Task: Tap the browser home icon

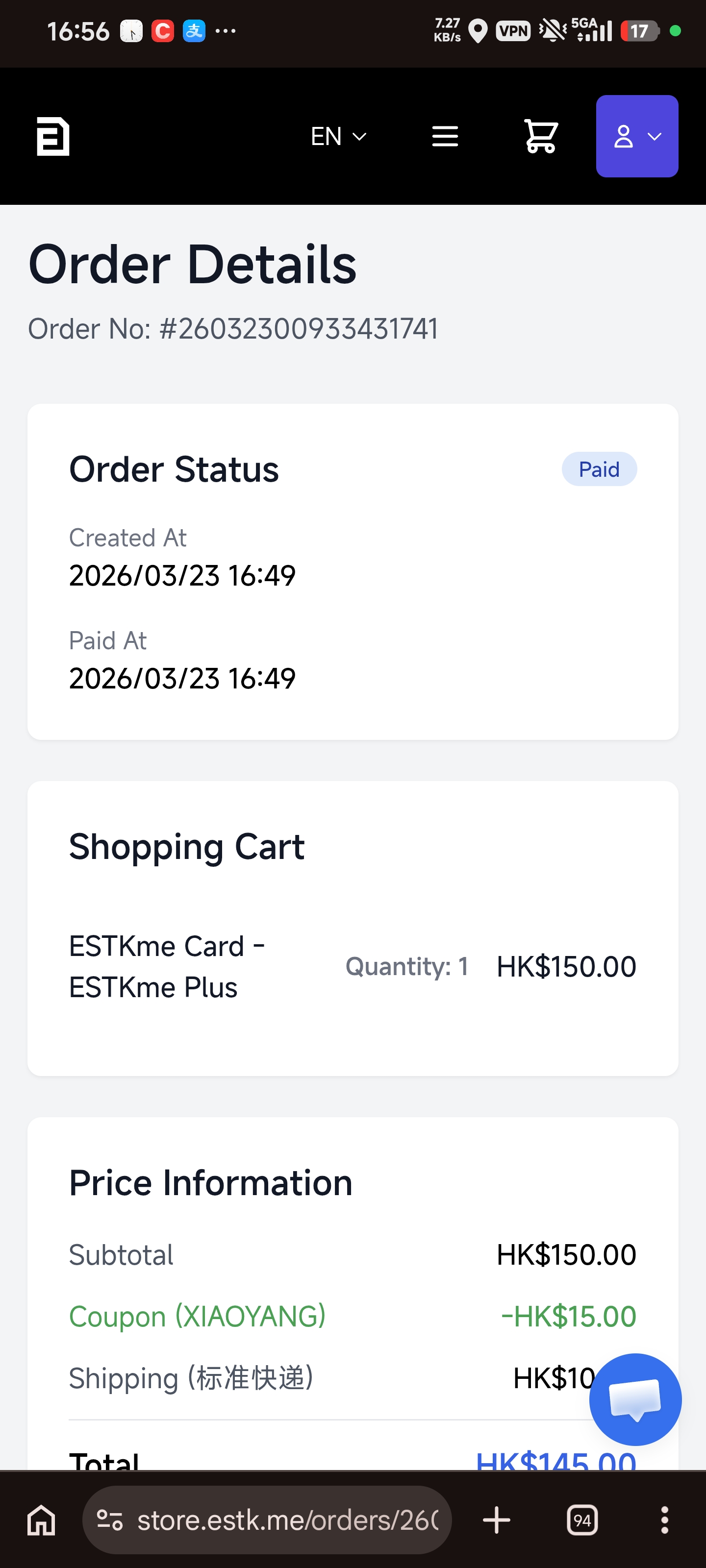Action: point(41,1520)
